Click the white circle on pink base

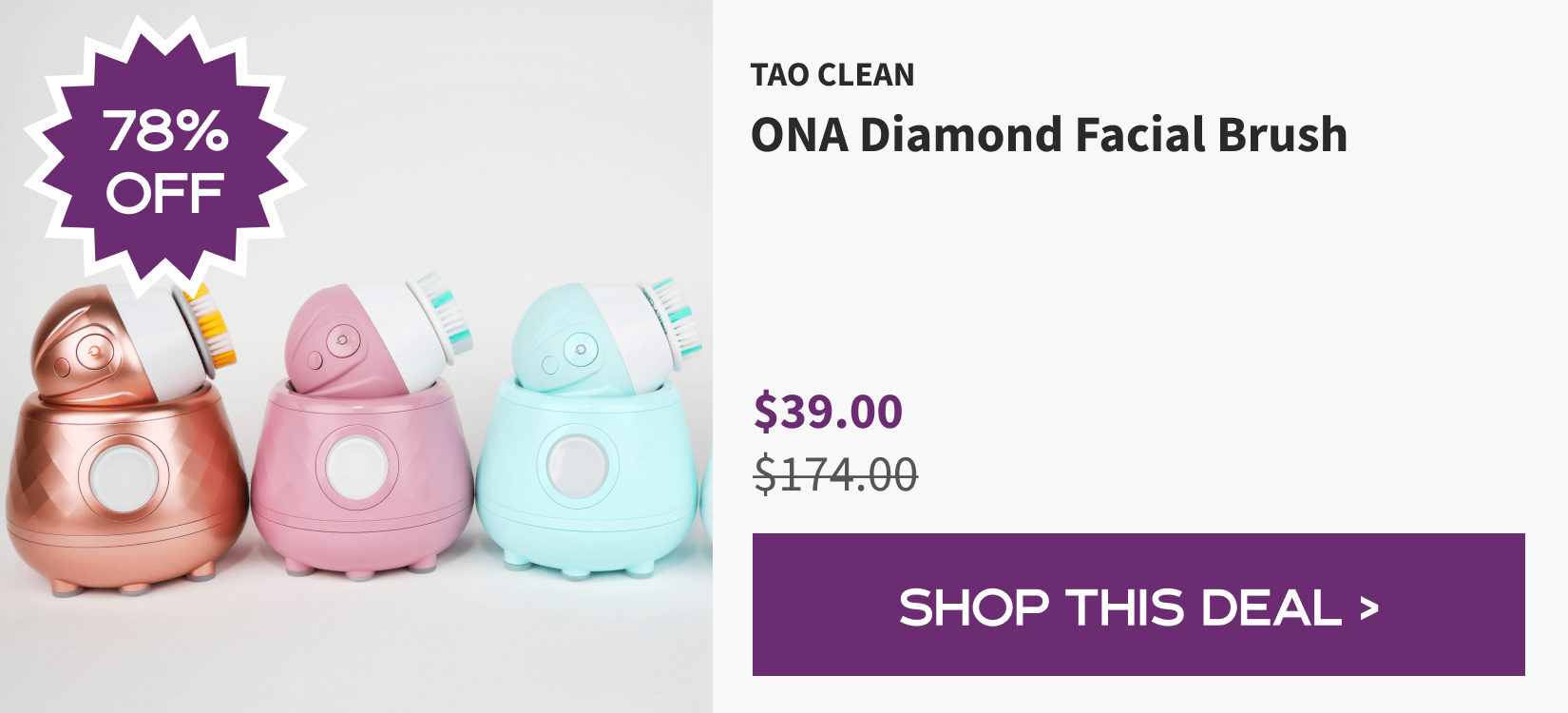tap(356, 466)
